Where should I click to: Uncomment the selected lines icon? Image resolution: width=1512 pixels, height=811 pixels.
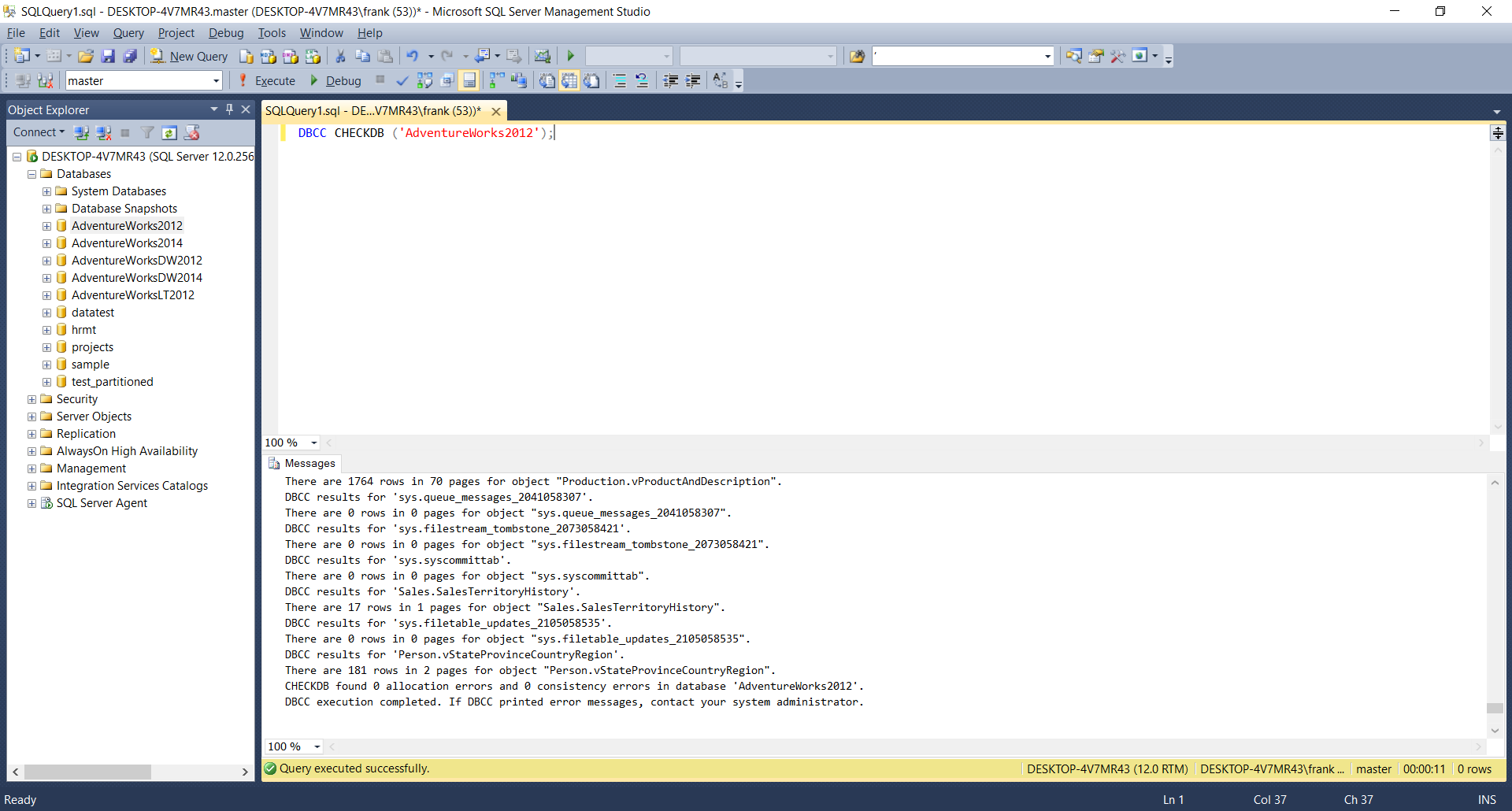pos(642,80)
